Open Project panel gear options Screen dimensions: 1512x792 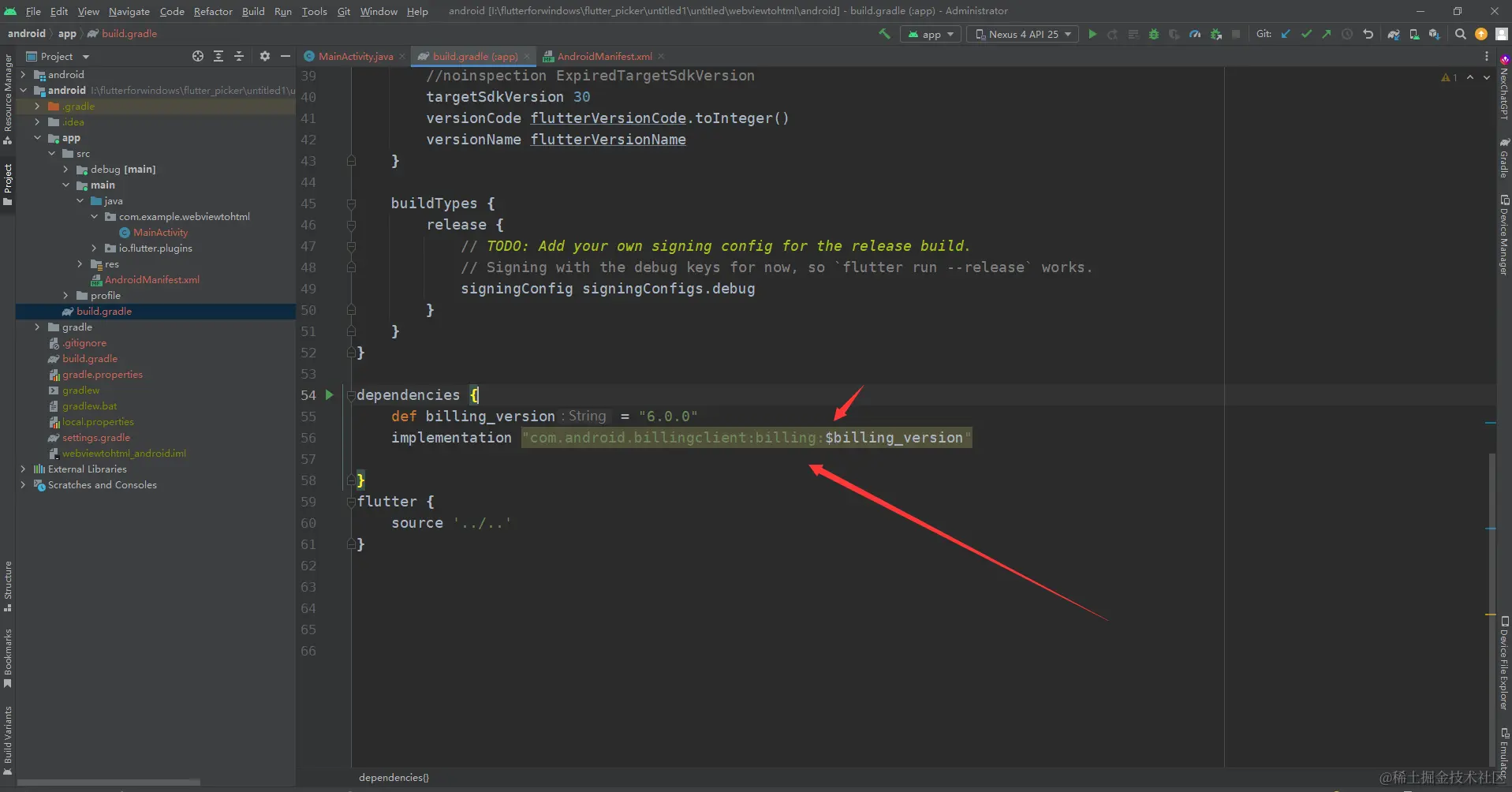coord(265,56)
